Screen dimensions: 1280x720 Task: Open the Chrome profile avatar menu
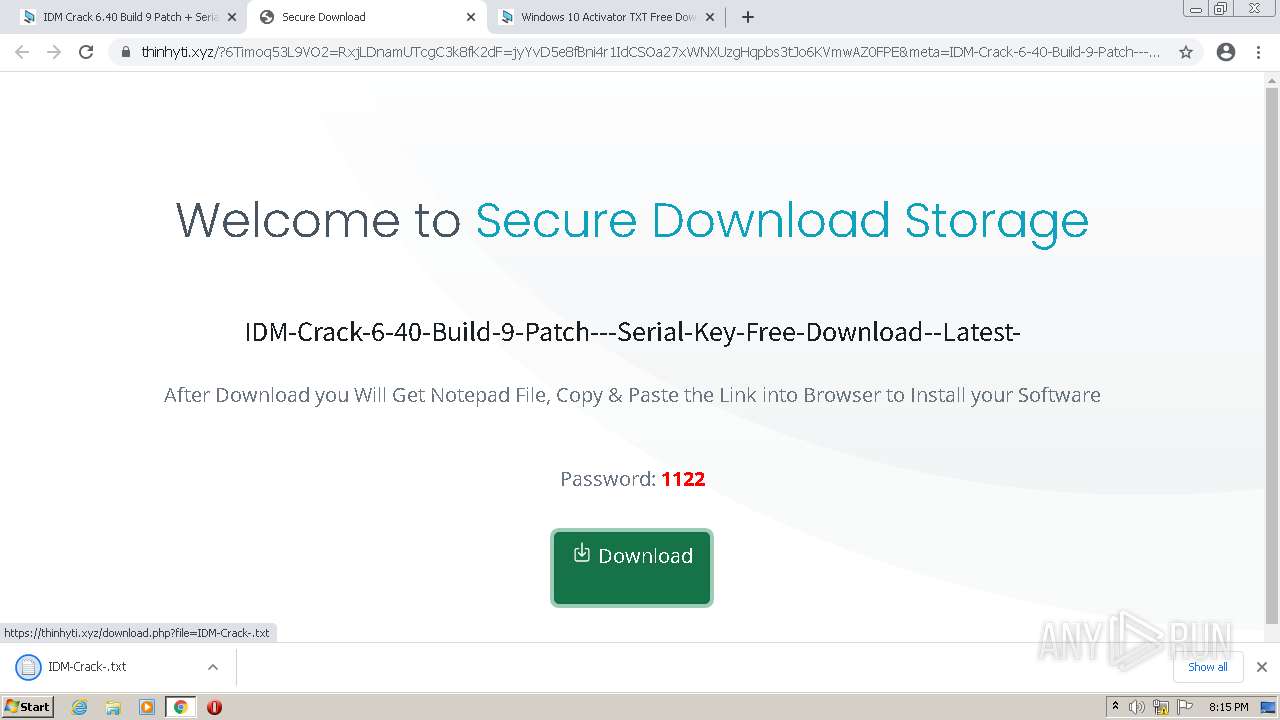1226,52
